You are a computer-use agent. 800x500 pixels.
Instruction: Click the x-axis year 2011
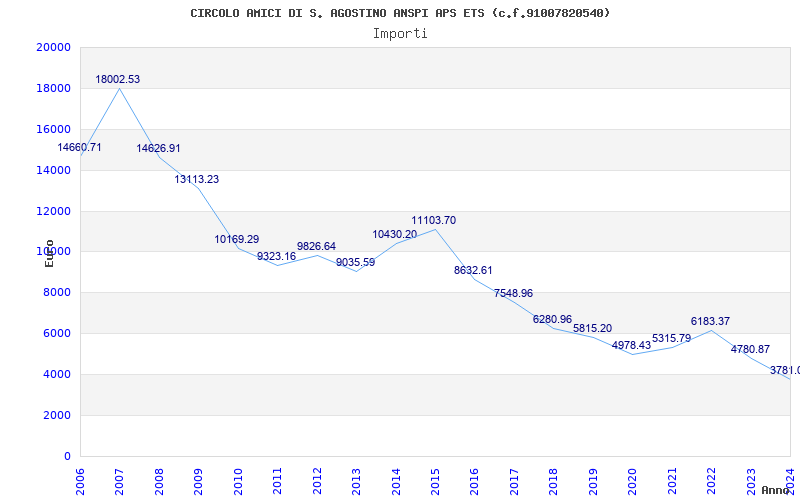pyautogui.click(x=277, y=481)
